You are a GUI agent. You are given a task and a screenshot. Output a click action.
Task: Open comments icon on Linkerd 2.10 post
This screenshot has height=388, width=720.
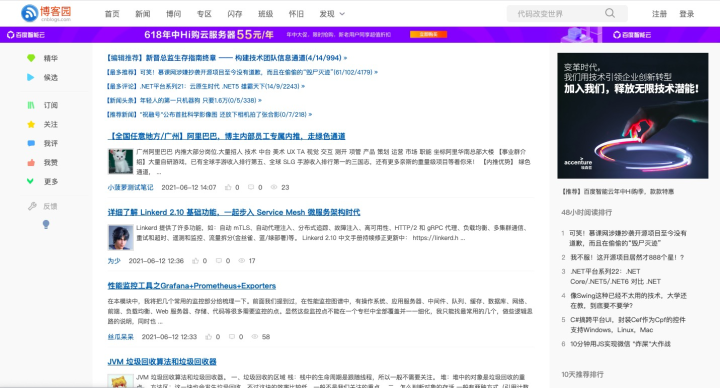pyautogui.click(x=219, y=261)
